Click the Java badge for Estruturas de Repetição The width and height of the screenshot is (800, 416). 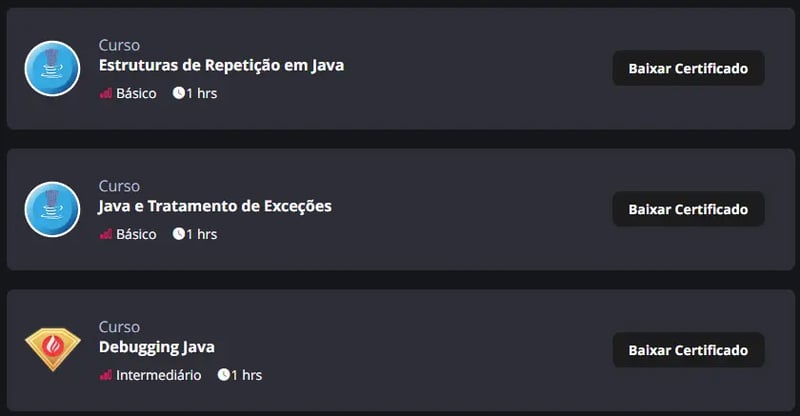point(52,68)
